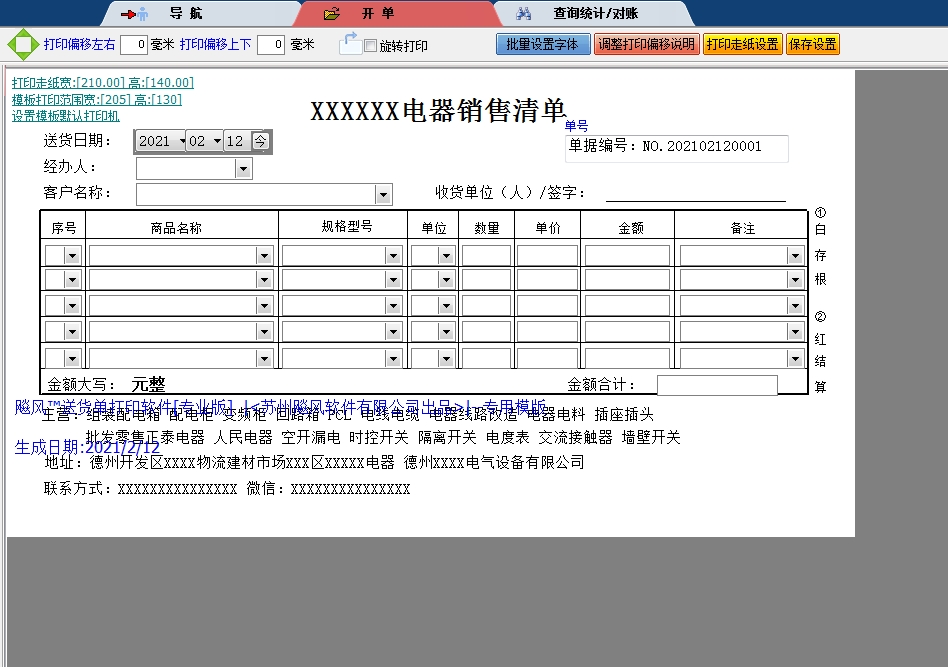The height and width of the screenshot is (667, 948).
Task: Click the green diamond icon in the toolbar
Action: tap(22, 44)
